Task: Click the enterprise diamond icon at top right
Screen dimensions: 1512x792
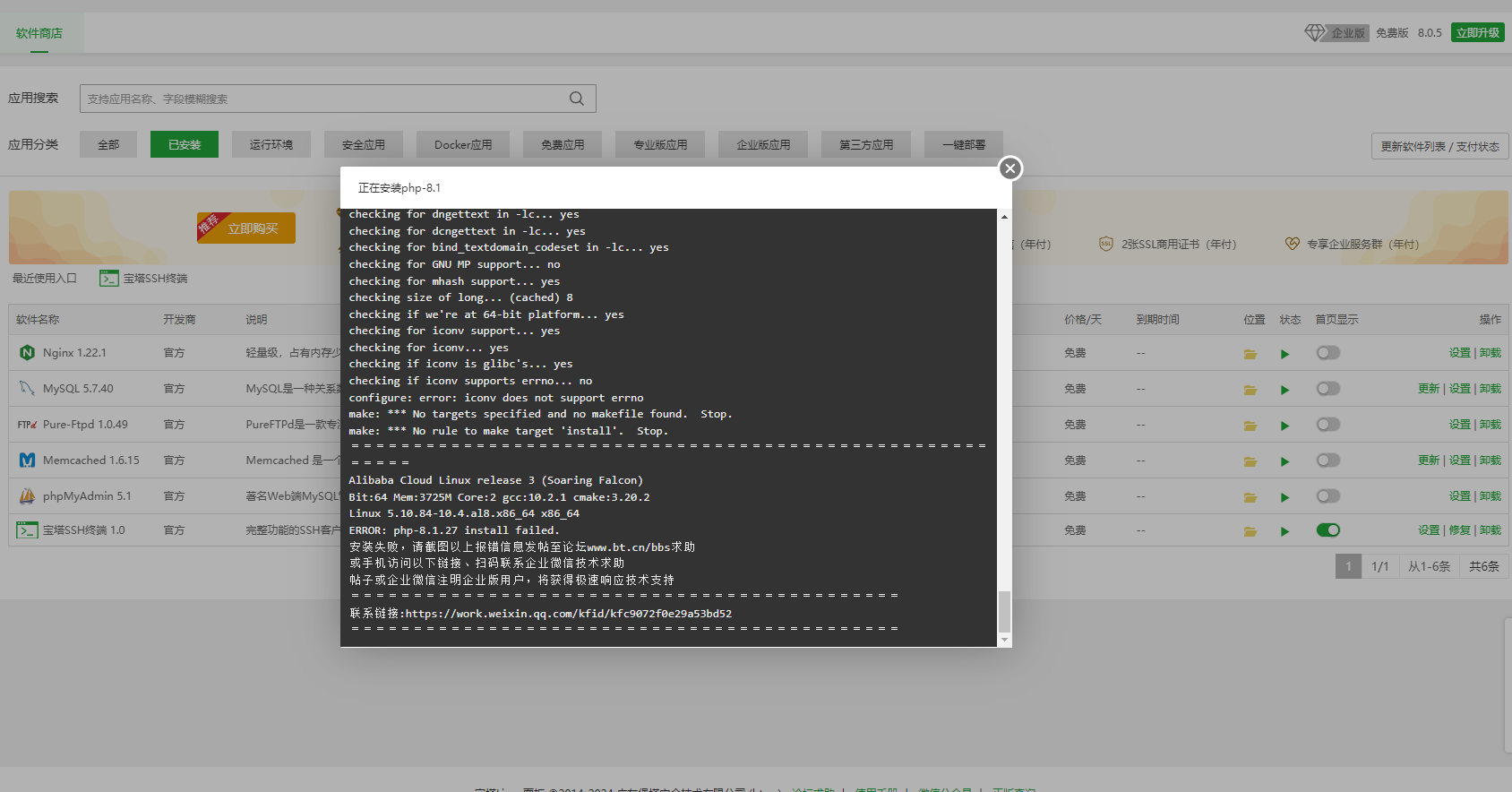Action: [1314, 33]
